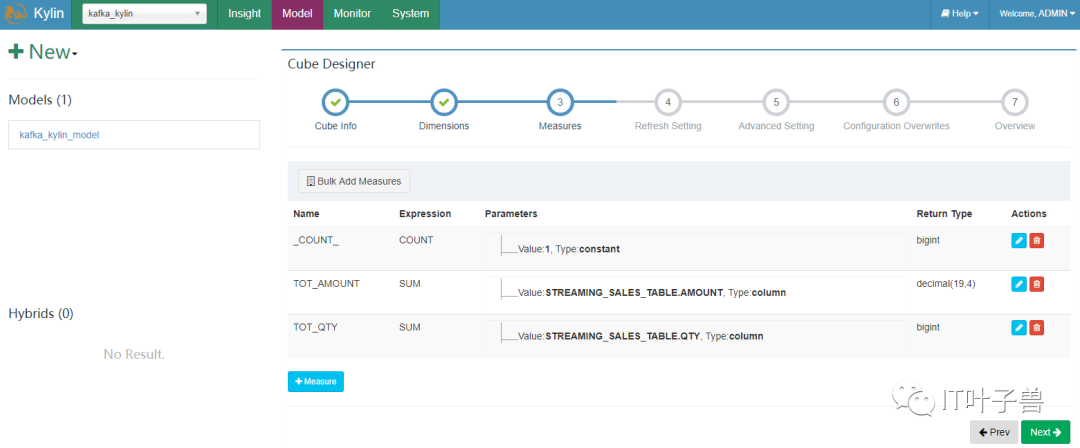Click the SUM expression for TOT_QTY
Viewport: 1080px width, 448px height.
point(409,327)
